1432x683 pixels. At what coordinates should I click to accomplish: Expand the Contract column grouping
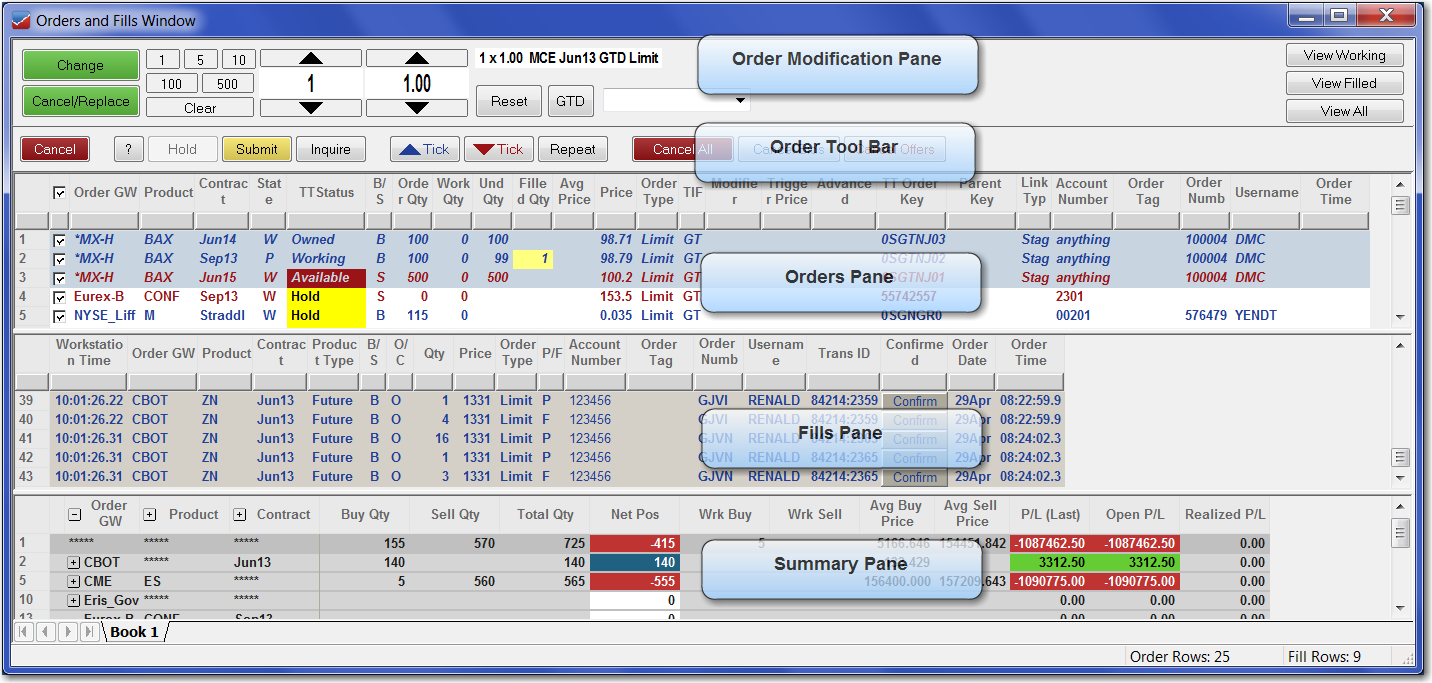[240, 514]
